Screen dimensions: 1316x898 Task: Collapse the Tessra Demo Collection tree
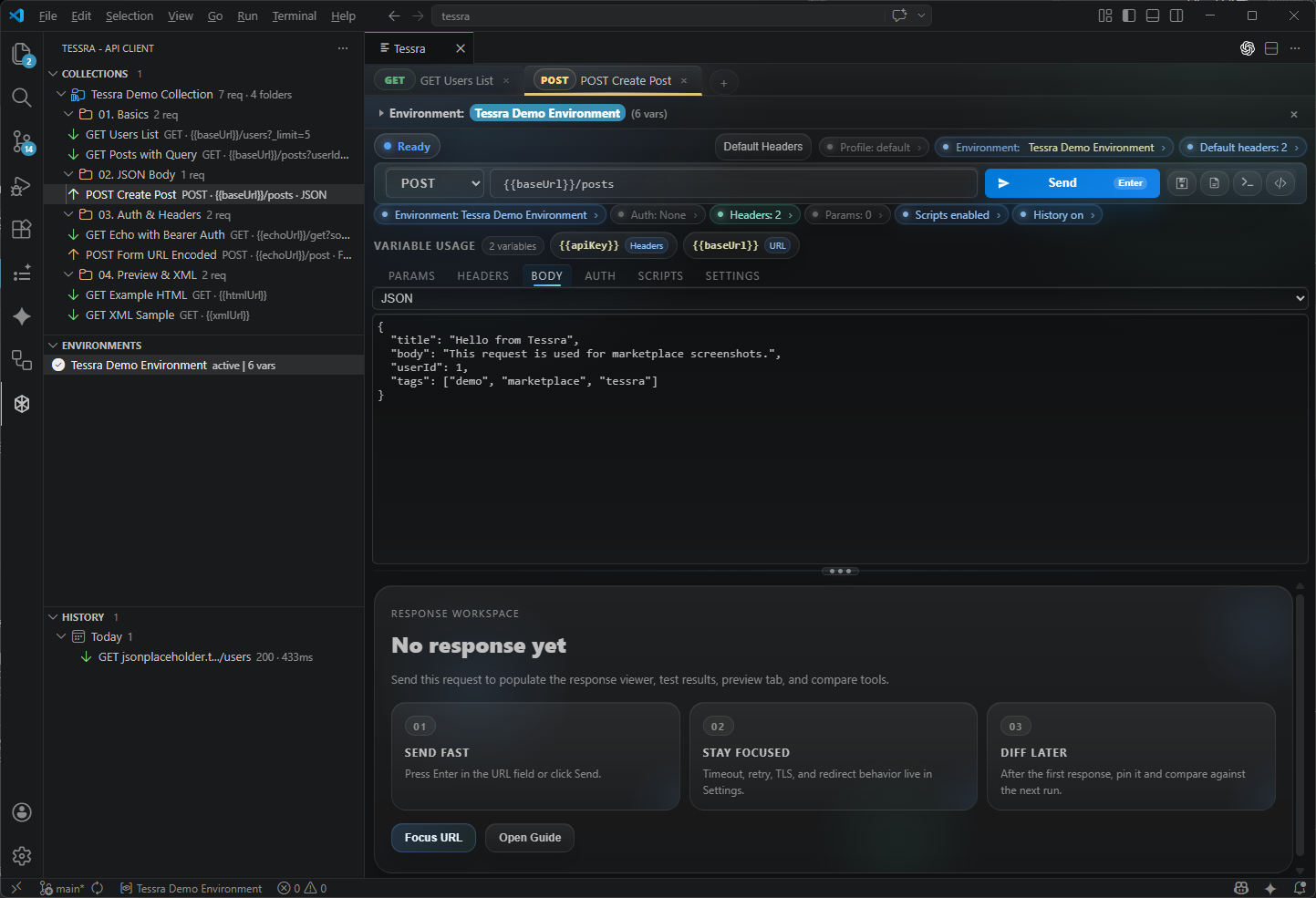[x=60, y=94]
